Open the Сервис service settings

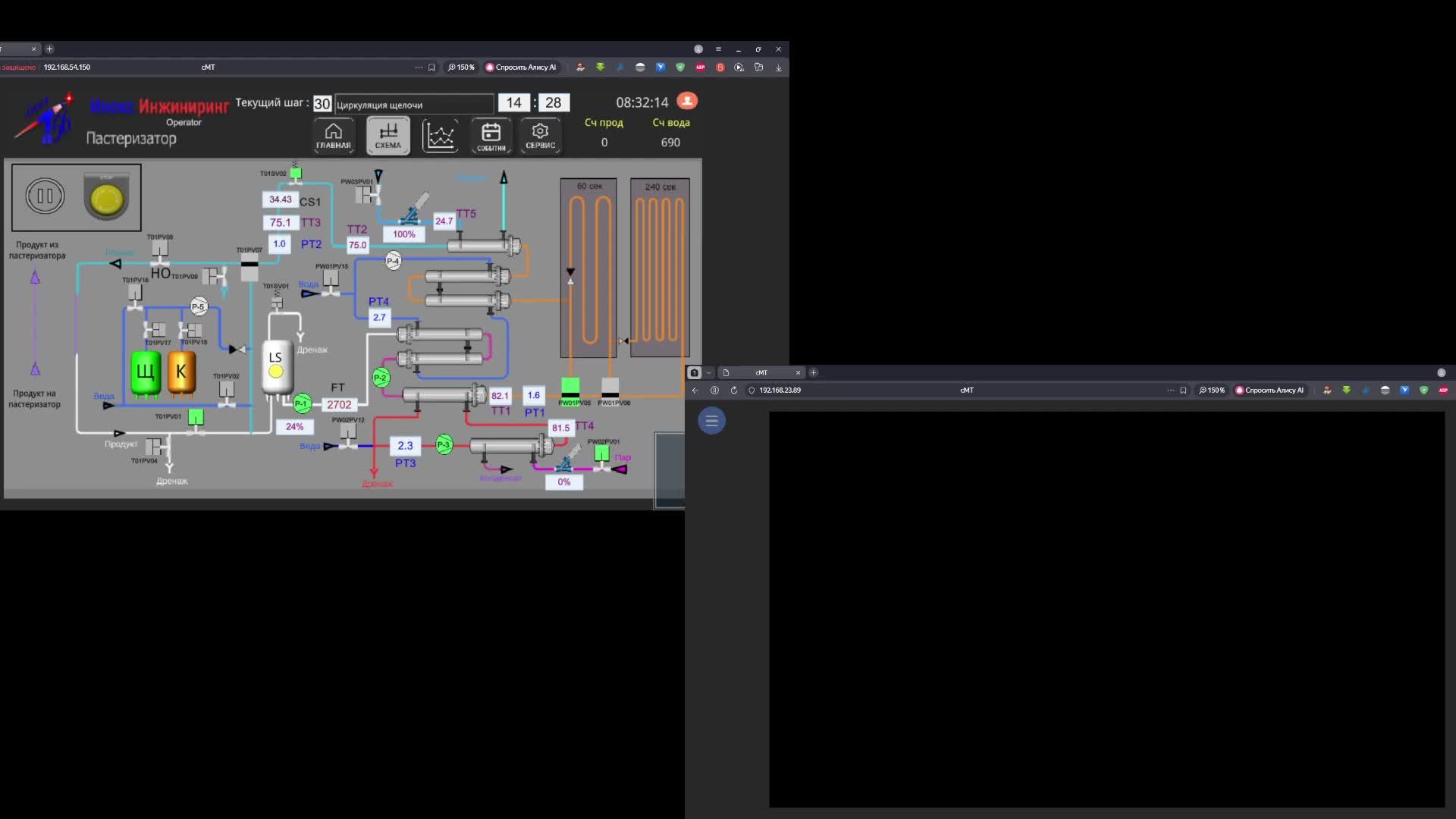pyautogui.click(x=540, y=136)
